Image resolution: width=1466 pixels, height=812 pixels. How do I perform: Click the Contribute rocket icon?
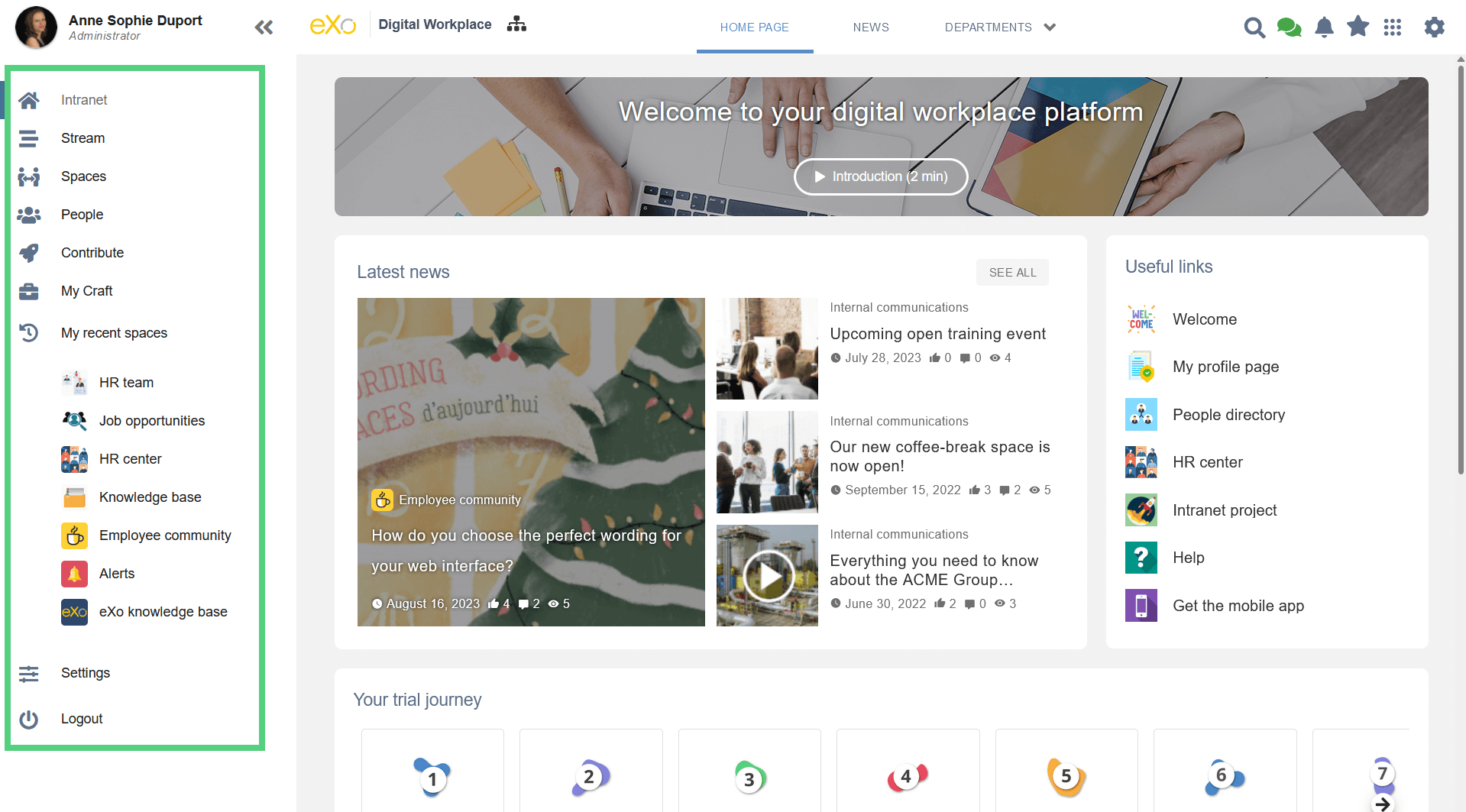tap(29, 253)
